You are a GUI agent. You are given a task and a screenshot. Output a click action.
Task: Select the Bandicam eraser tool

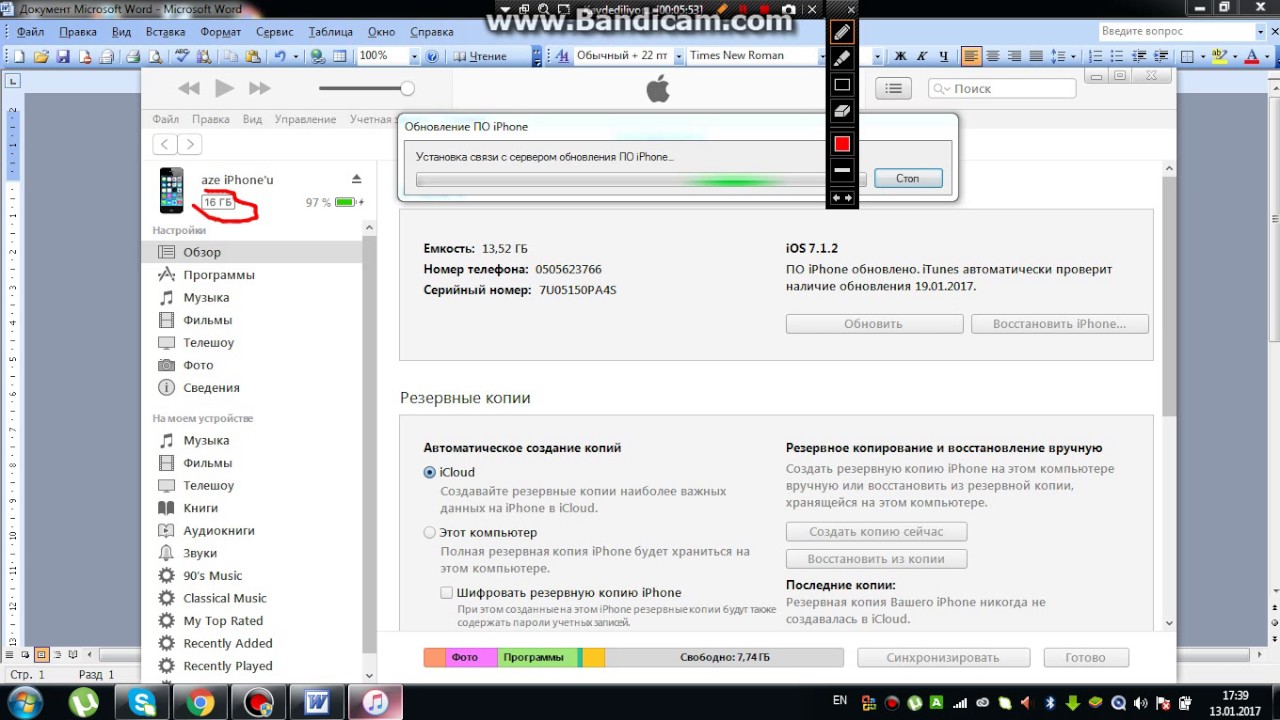[x=842, y=111]
